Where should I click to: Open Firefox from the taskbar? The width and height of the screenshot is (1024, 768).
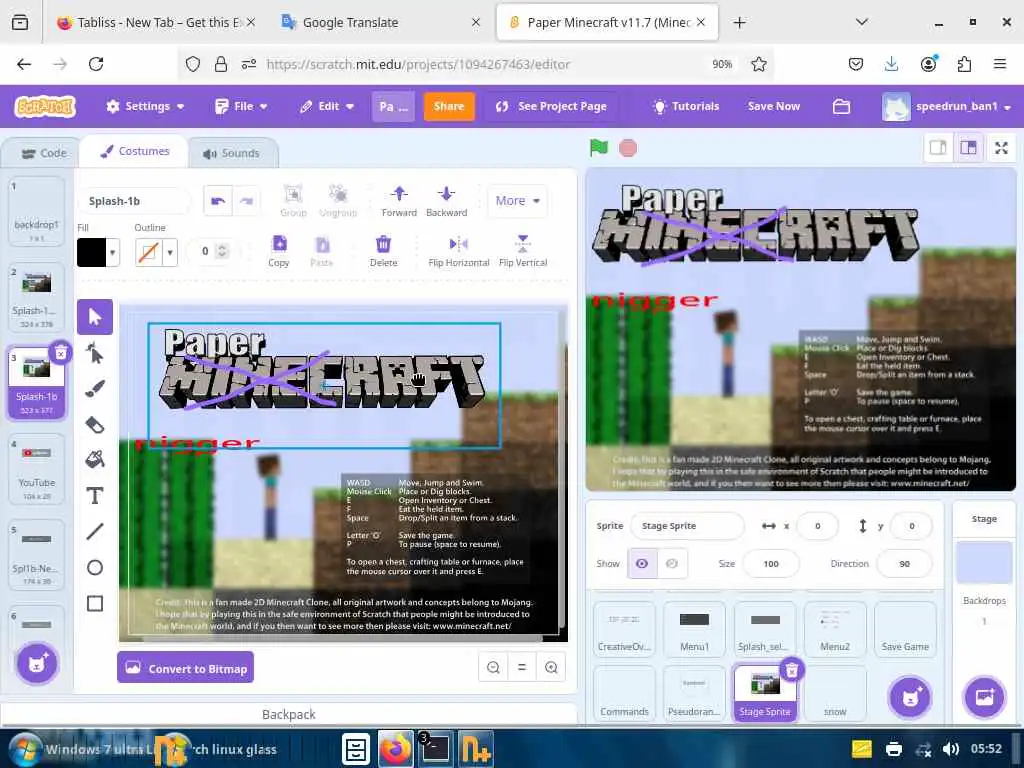[396, 749]
